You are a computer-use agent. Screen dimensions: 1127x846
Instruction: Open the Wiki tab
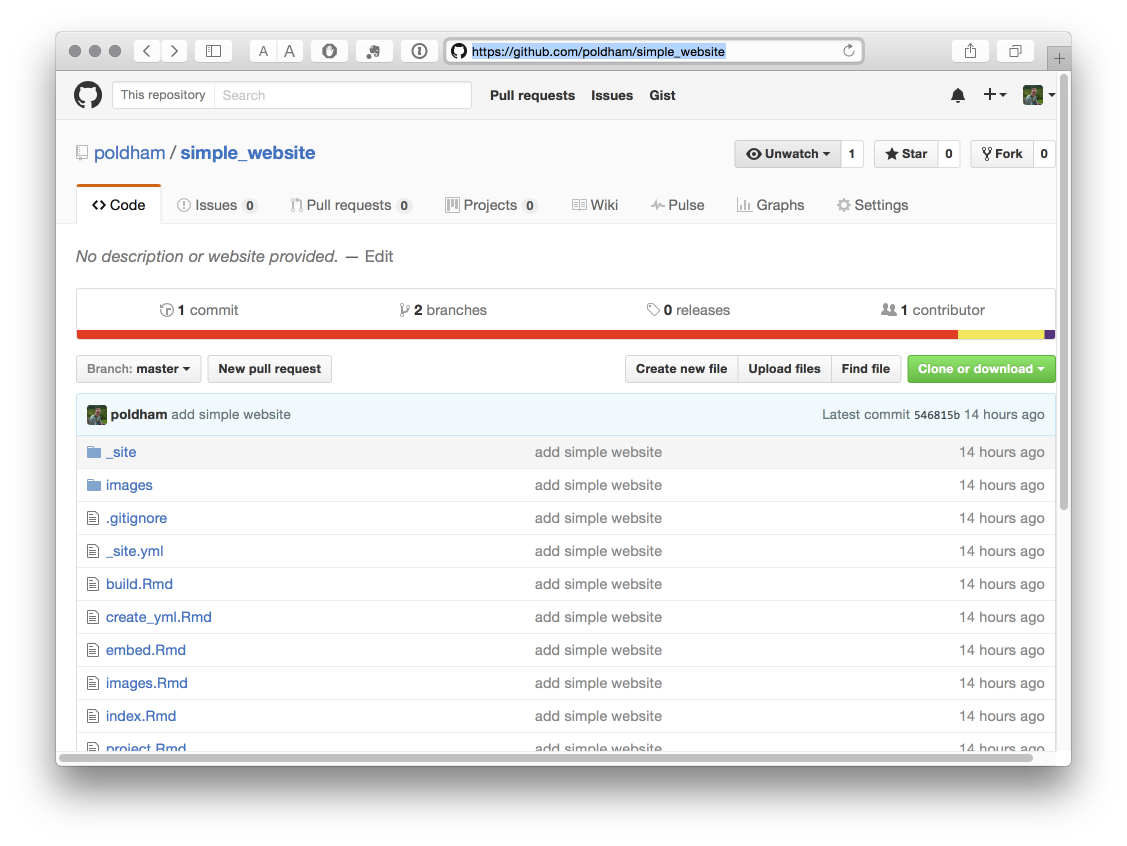coord(595,205)
